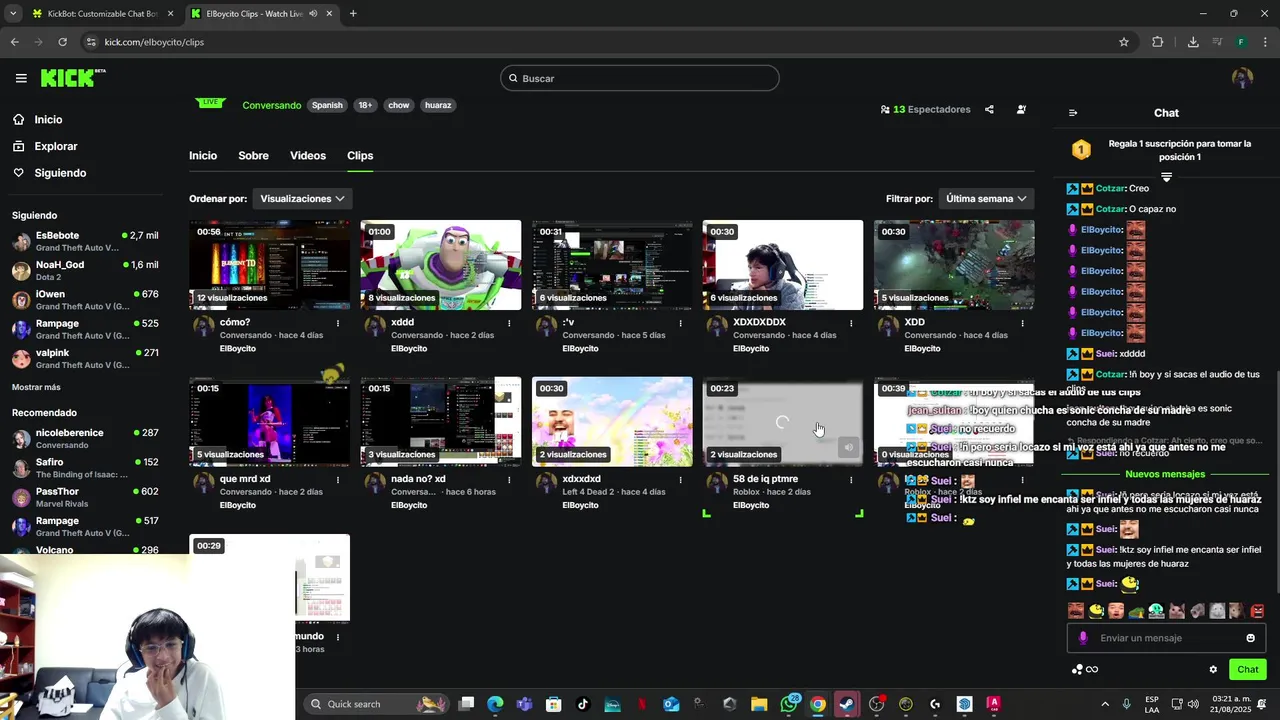1280x720 pixels.
Task: Click the 'huaraz' stream tag
Action: click(x=438, y=105)
